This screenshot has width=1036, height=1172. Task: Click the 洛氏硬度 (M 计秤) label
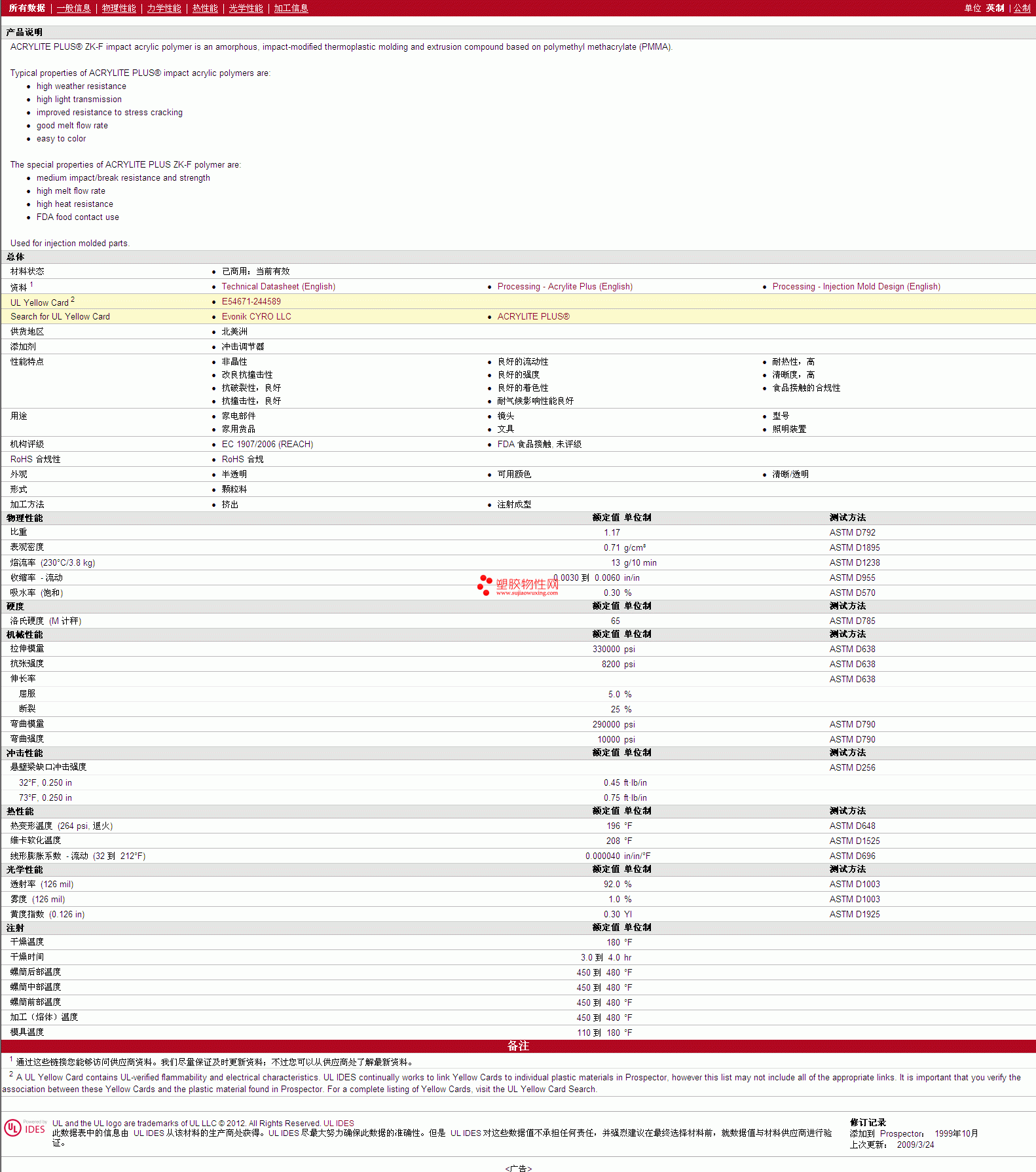tap(46, 621)
